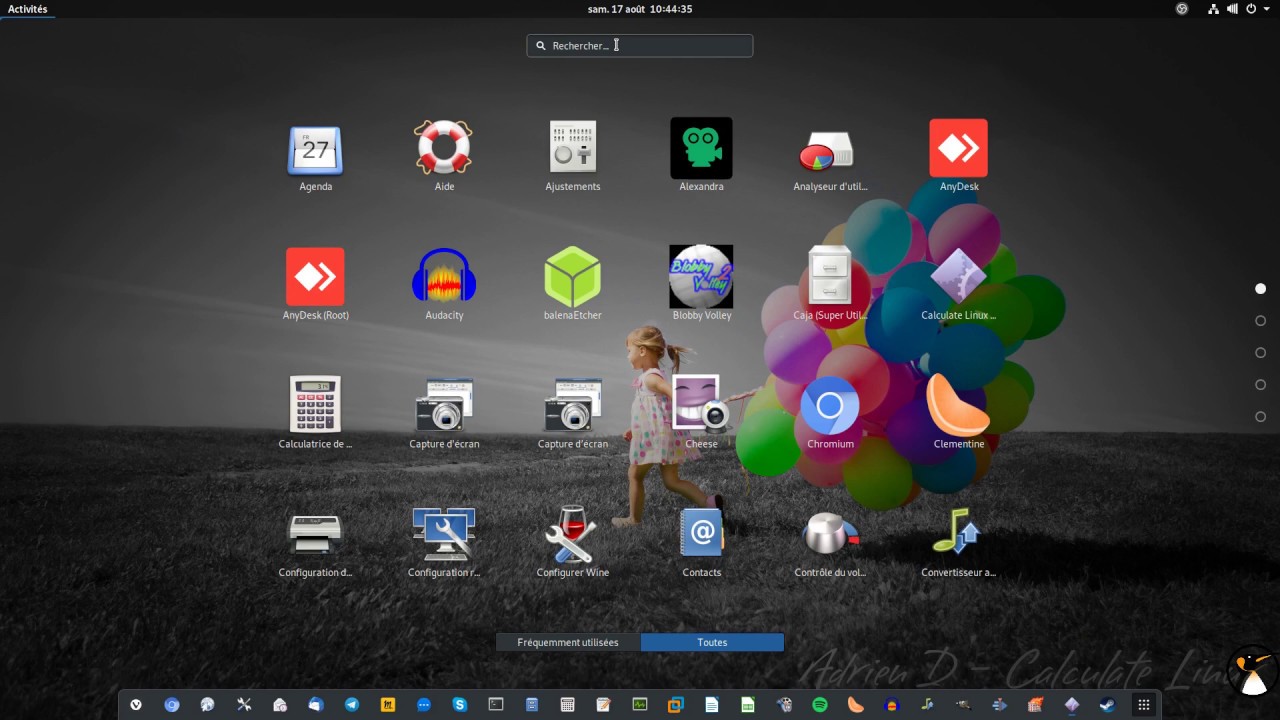The width and height of the screenshot is (1280, 720).
Task: Open system monitor from the dock
Action: pos(640,705)
